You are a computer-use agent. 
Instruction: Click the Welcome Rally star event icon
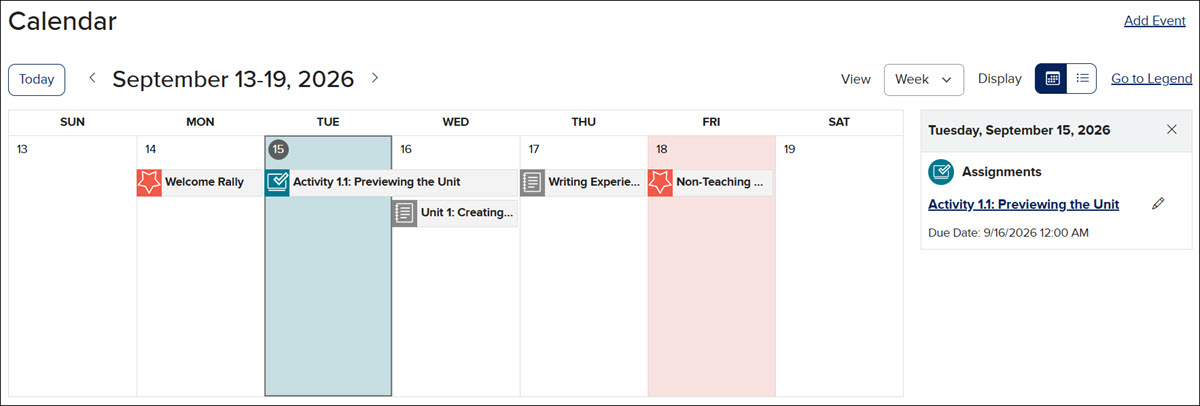click(x=149, y=183)
